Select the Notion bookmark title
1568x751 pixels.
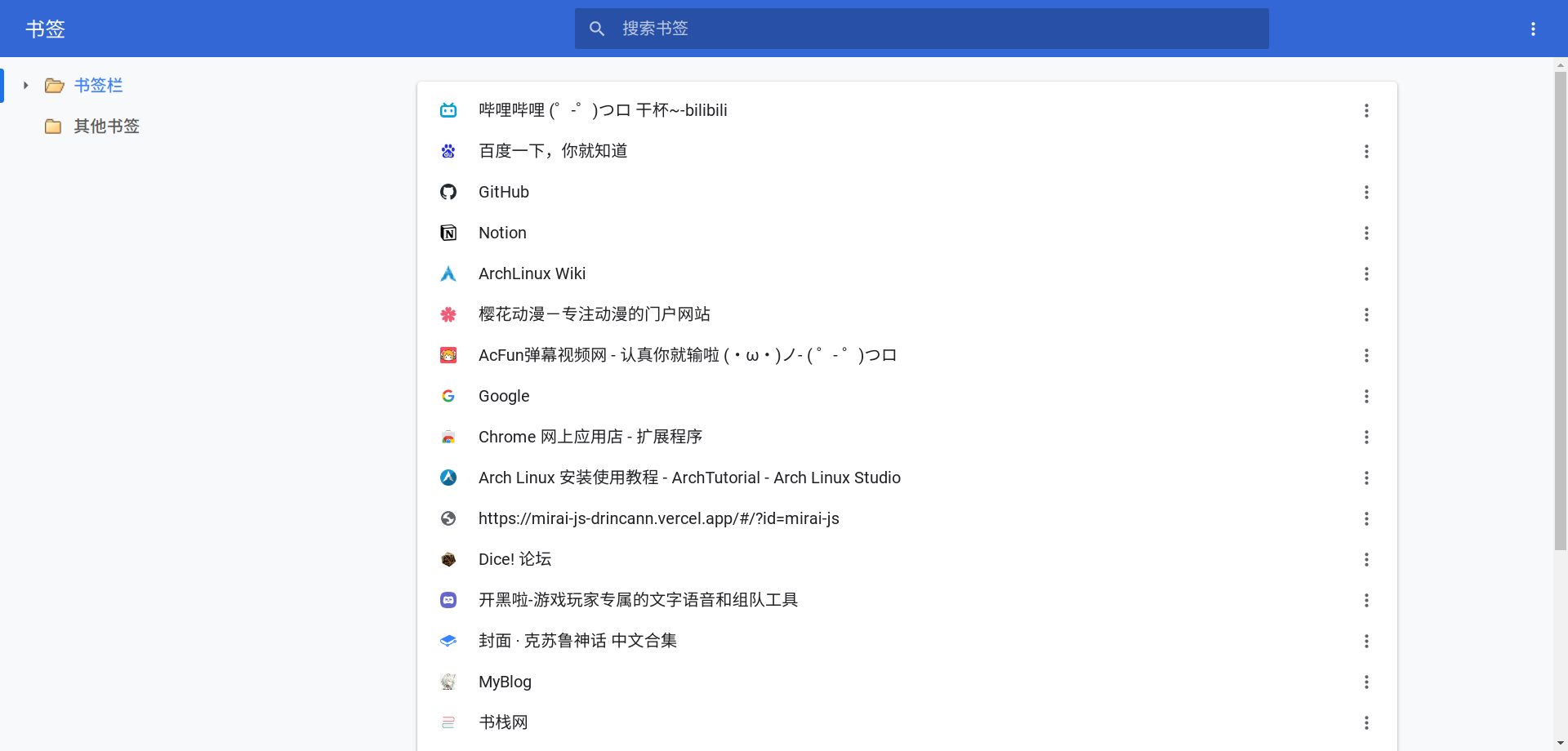click(x=502, y=233)
